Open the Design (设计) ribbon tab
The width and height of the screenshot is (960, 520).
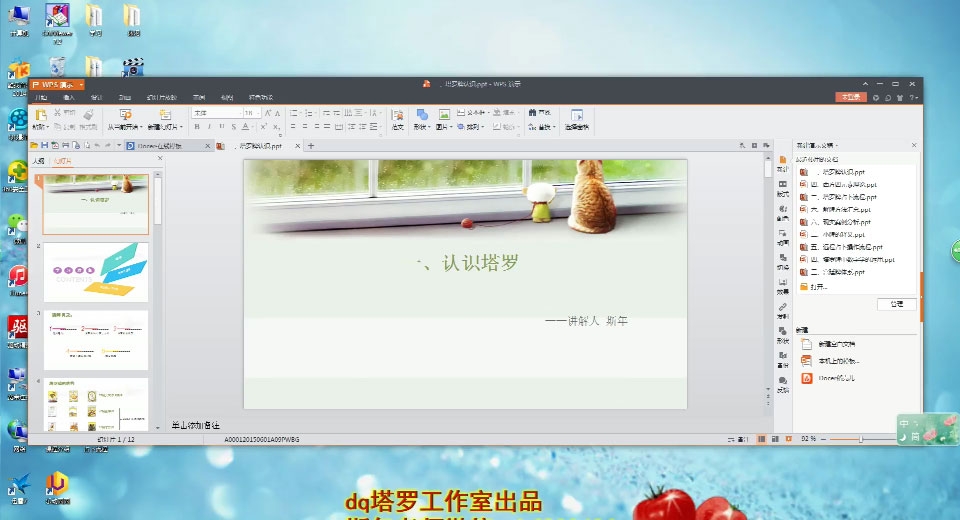pos(97,97)
